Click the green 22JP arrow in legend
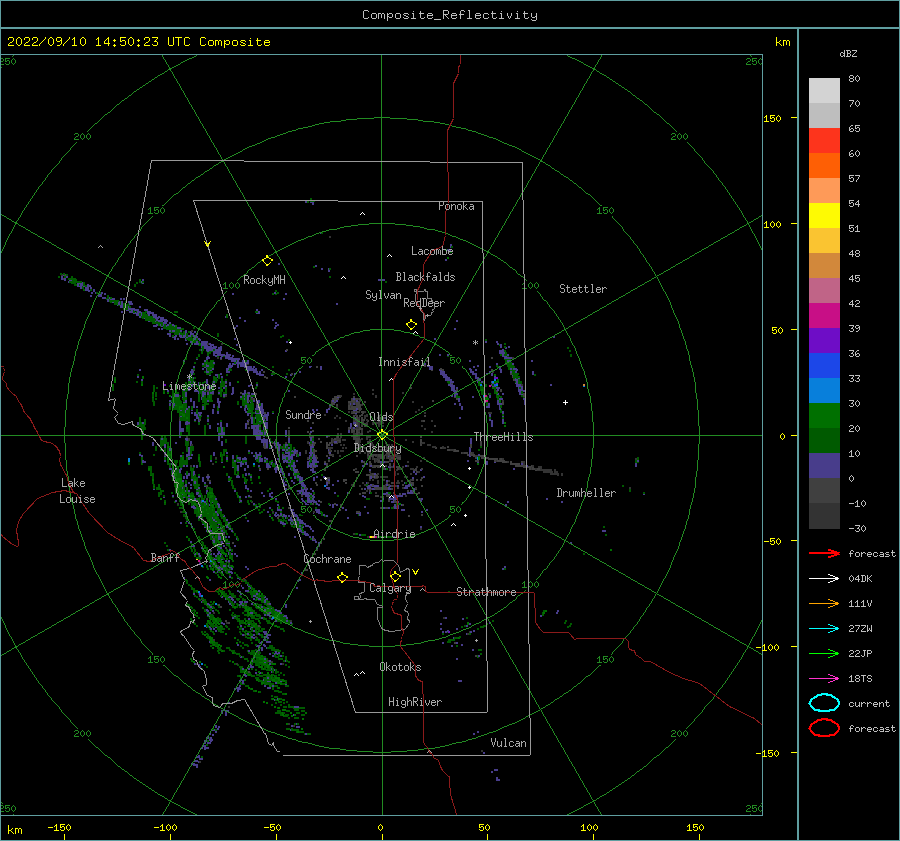Screen dimensions: 900x841 (x=824, y=653)
